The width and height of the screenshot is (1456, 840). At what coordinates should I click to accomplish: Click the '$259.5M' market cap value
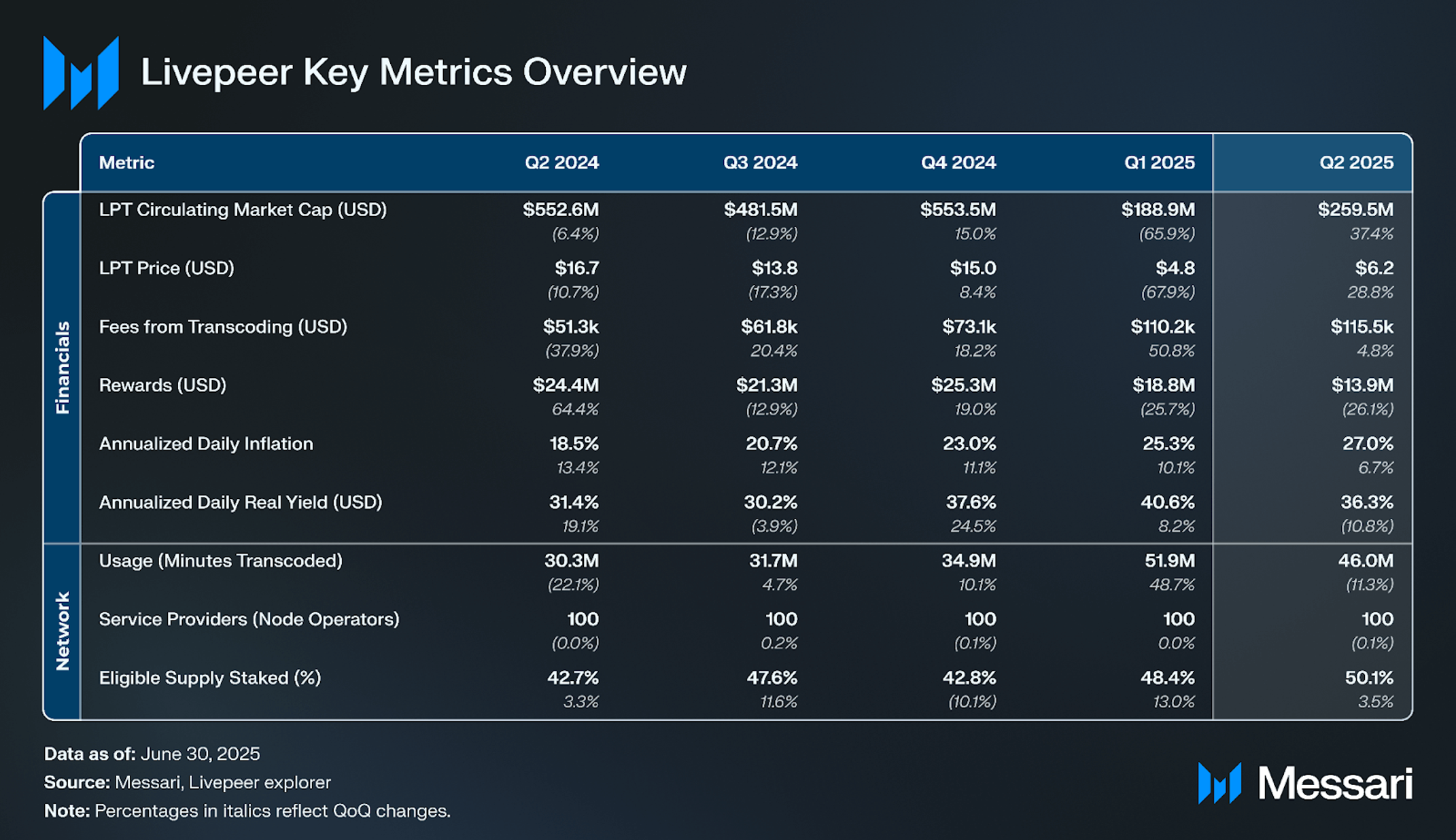(x=1355, y=209)
